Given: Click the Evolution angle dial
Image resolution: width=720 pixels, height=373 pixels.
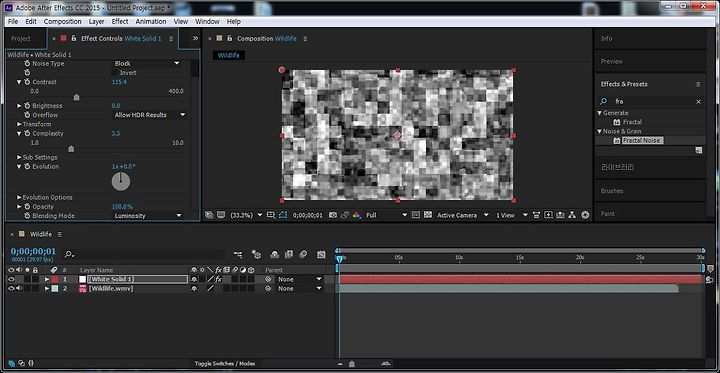Looking at the screenshot, I should [x=121, y=181].
